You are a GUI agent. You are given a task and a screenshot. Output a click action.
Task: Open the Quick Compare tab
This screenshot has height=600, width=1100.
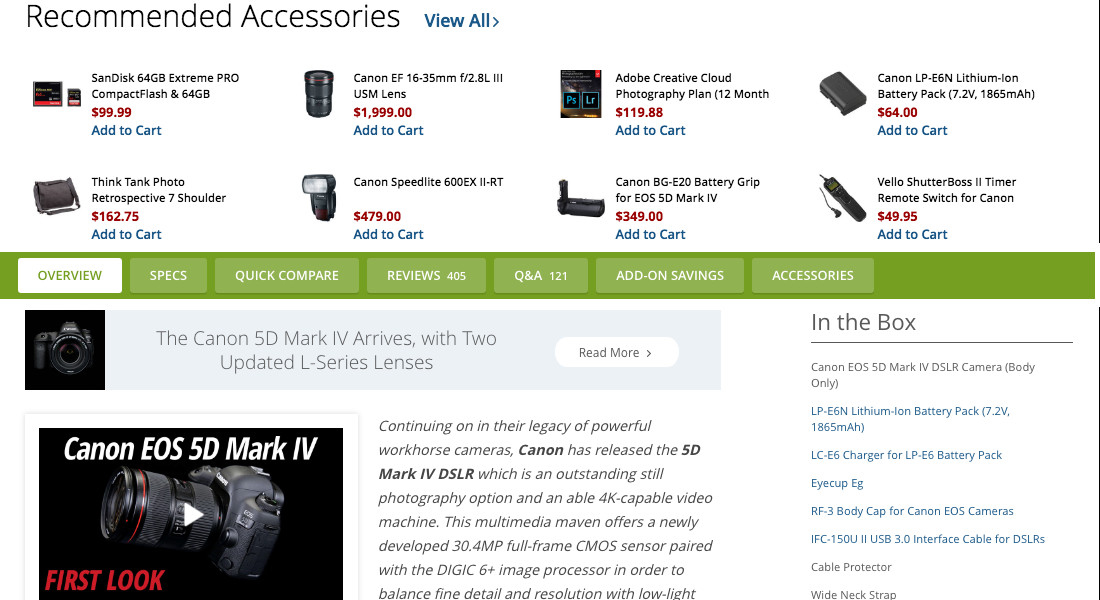[287, 275]
